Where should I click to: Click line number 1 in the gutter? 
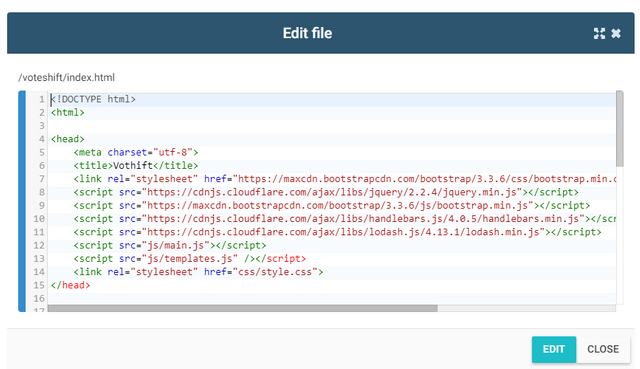(41, 100)
